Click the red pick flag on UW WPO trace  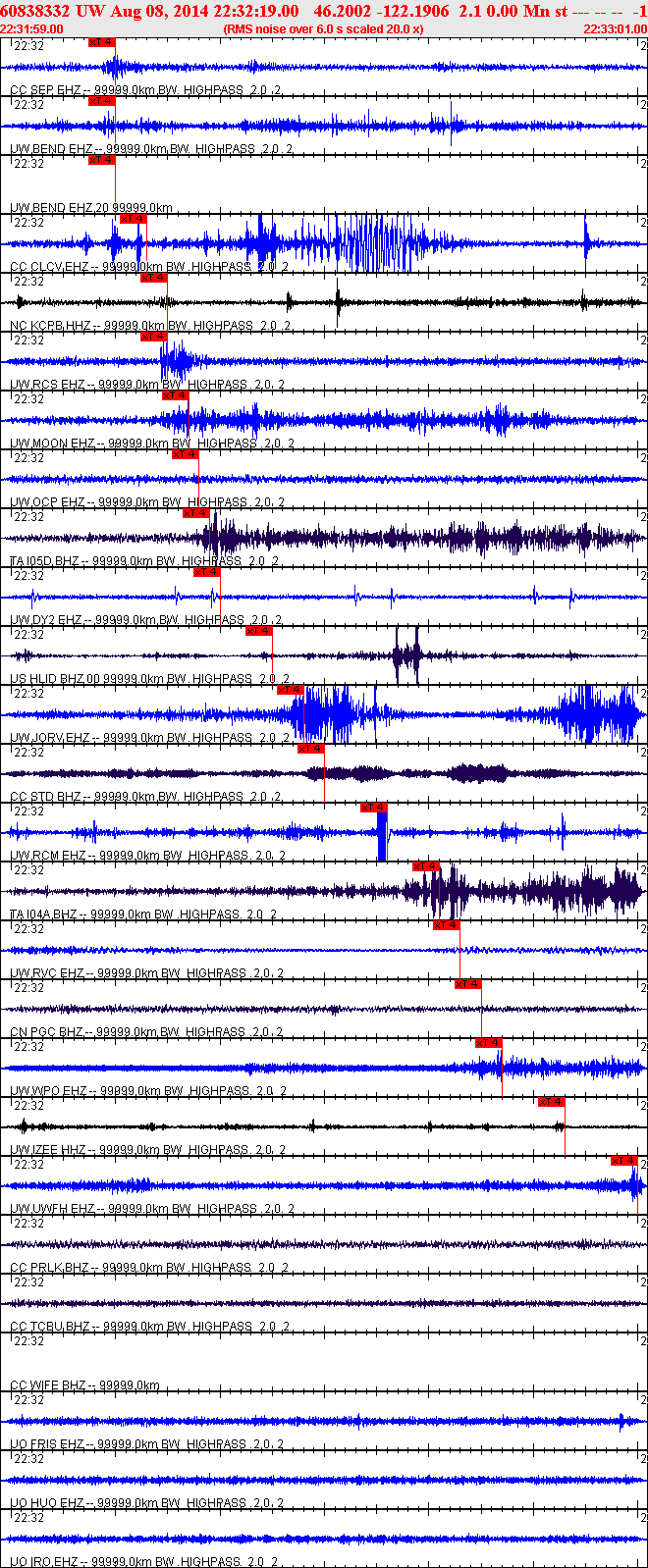[x=489, y=1043]
